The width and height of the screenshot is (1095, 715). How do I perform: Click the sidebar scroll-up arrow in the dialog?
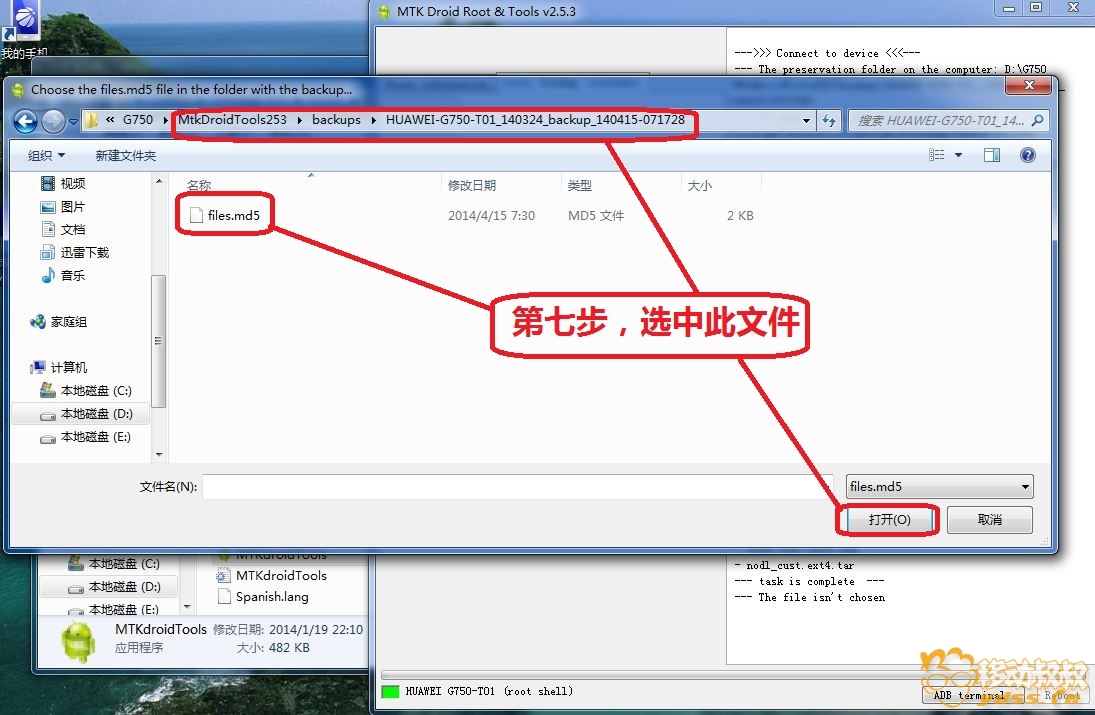click(159, 181)
